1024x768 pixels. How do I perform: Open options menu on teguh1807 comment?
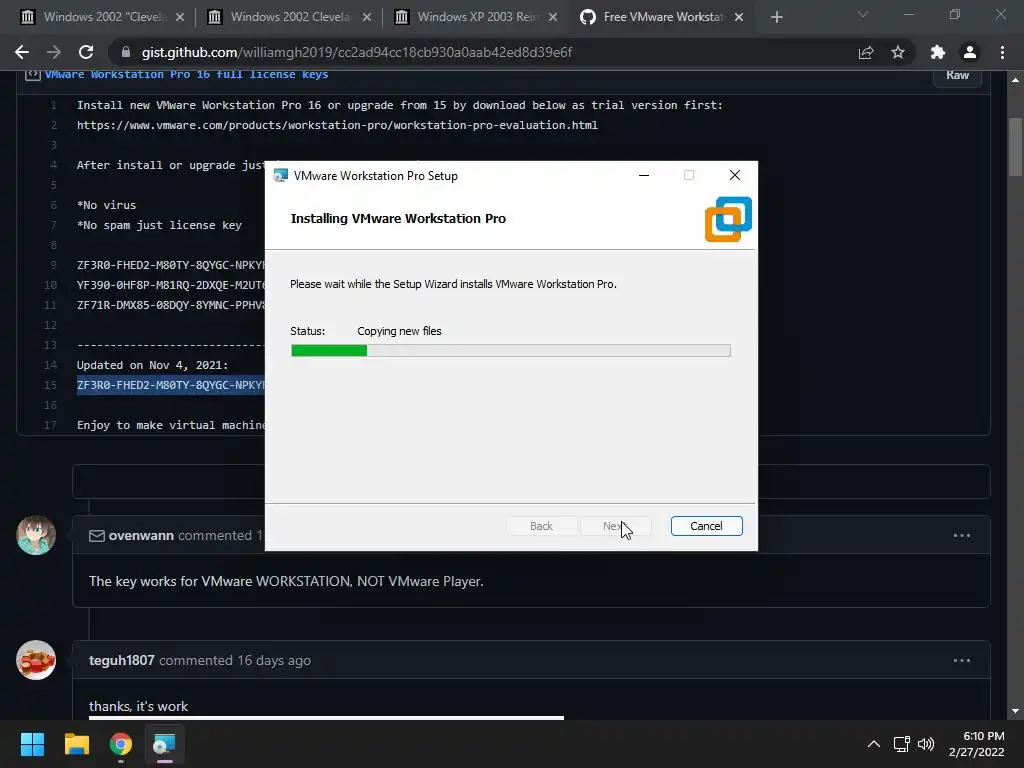tap(962, 660)
